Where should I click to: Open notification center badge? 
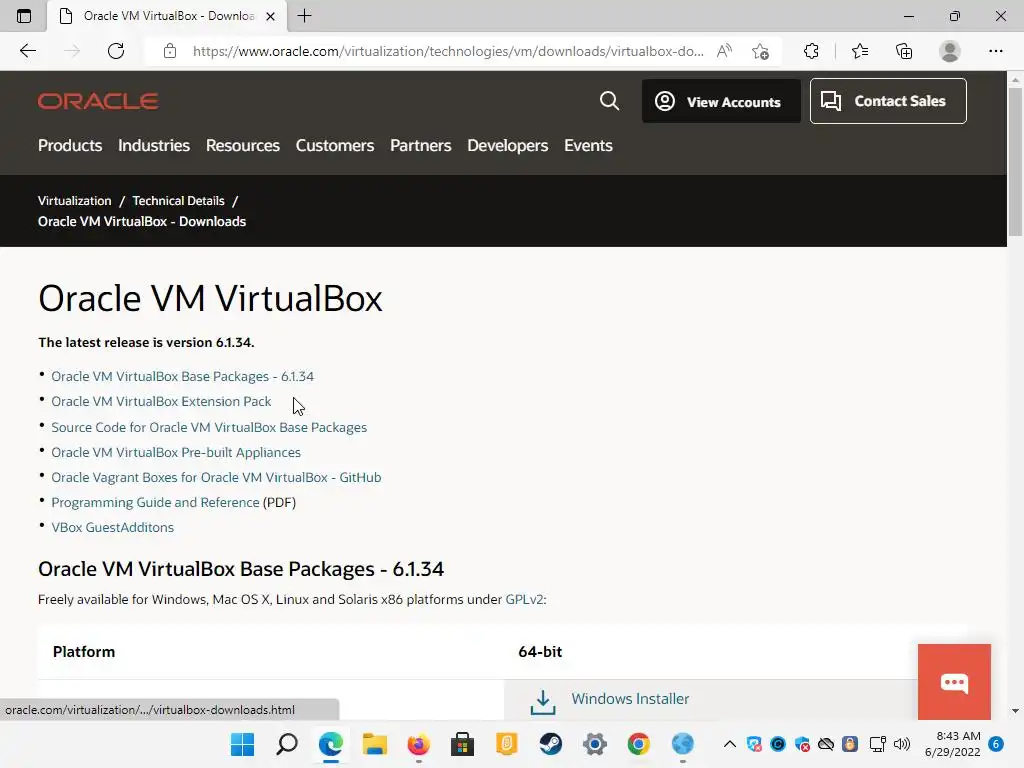pyautogui.click(x=996, y=744)
